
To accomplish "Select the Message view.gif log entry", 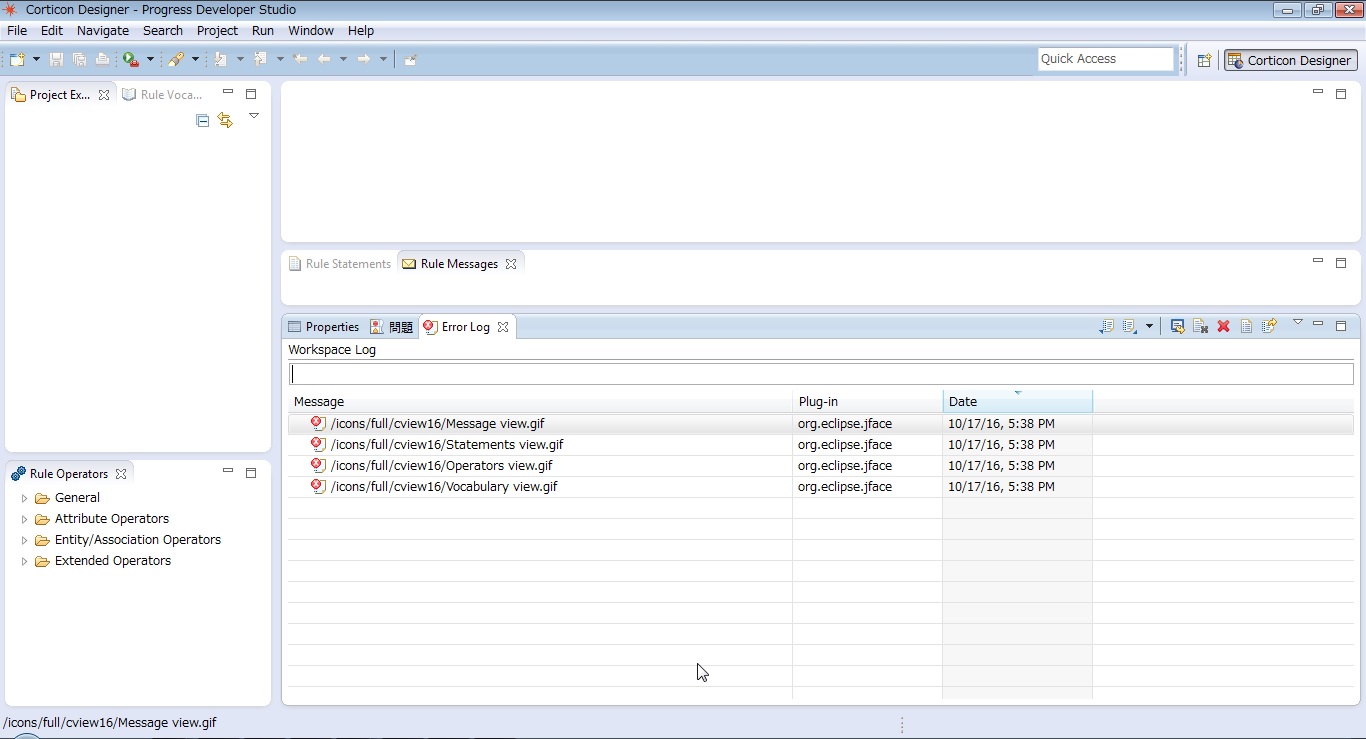I will point(821,424).
